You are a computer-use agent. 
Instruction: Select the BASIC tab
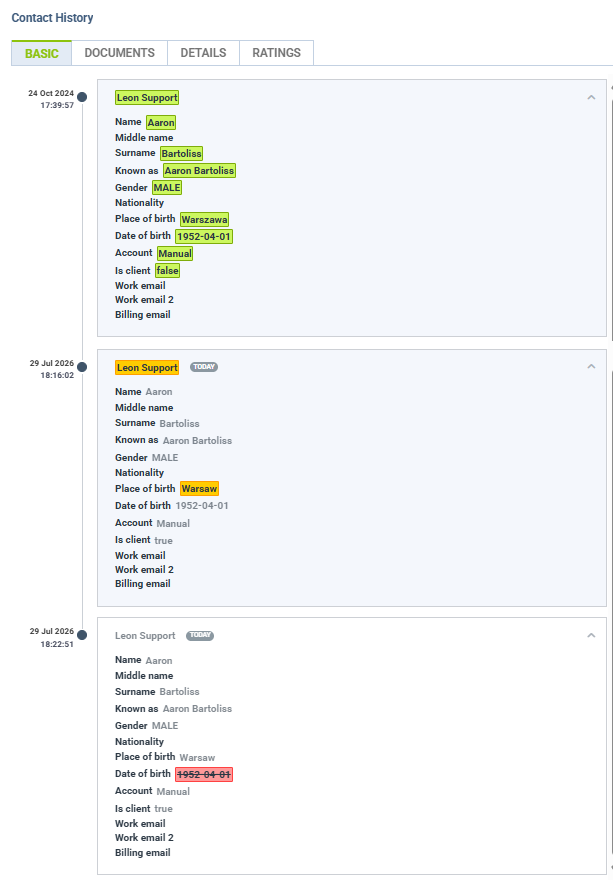[42, 53]
